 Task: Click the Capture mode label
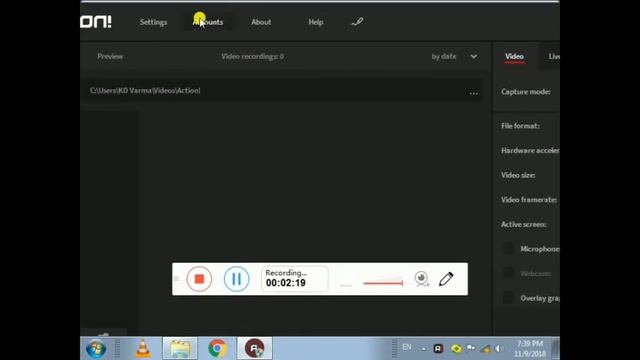point(526,92)
